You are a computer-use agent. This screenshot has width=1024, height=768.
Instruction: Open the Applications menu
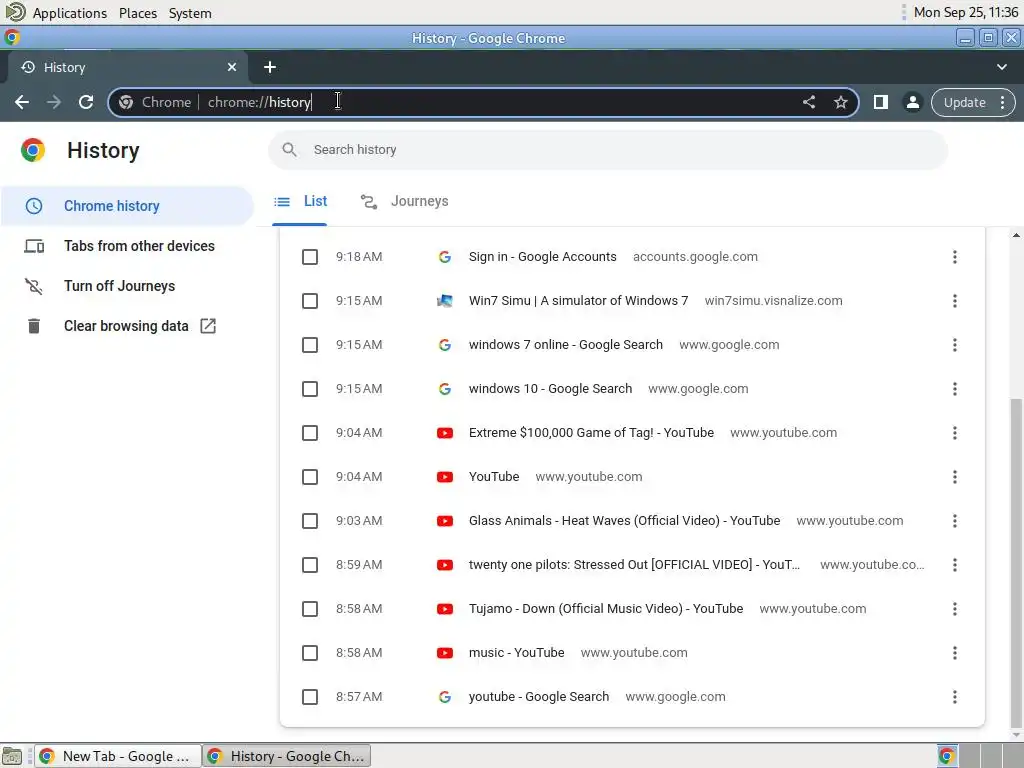click(x=69, y=13)
